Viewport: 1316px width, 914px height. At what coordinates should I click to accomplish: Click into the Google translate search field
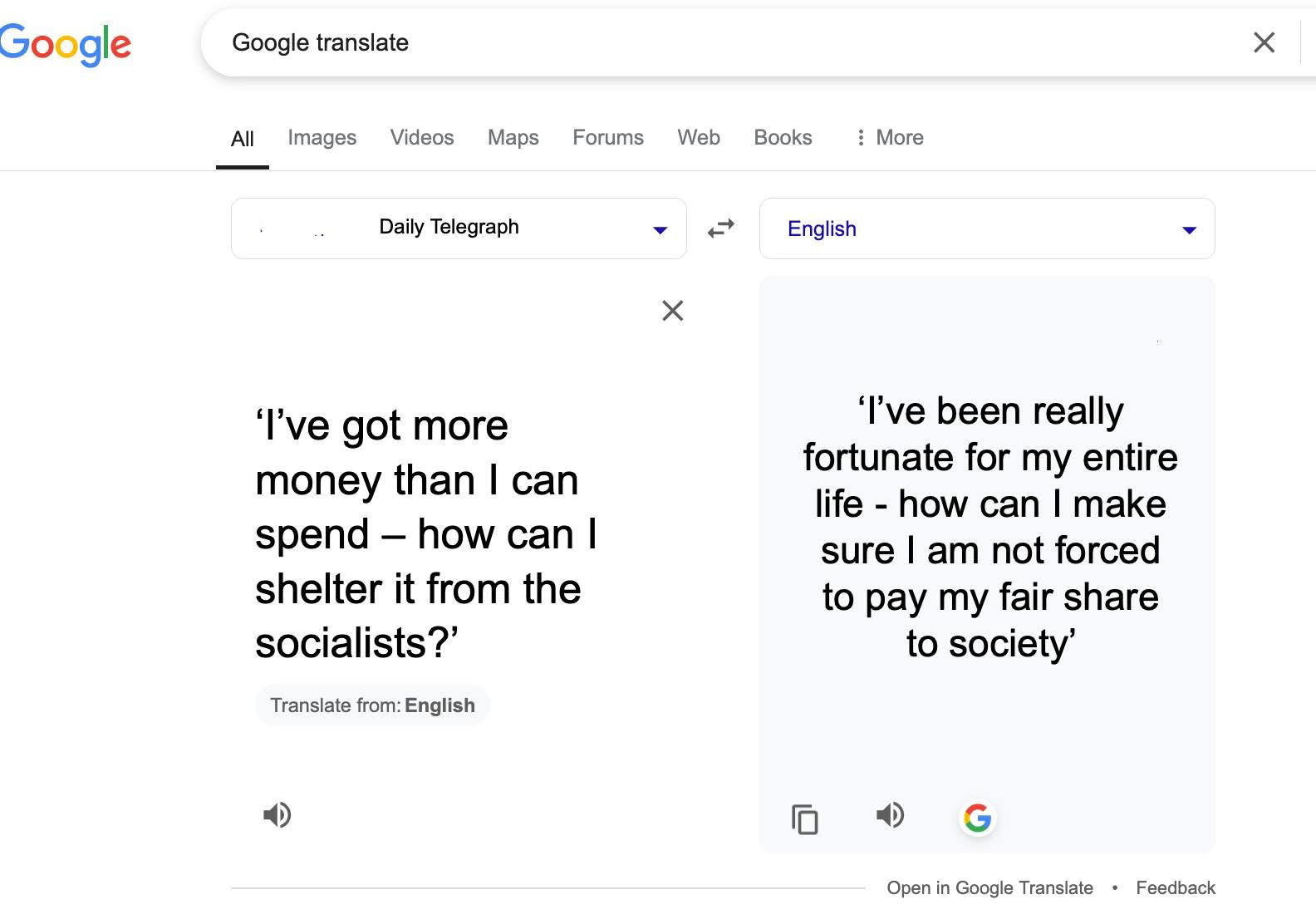731,42
